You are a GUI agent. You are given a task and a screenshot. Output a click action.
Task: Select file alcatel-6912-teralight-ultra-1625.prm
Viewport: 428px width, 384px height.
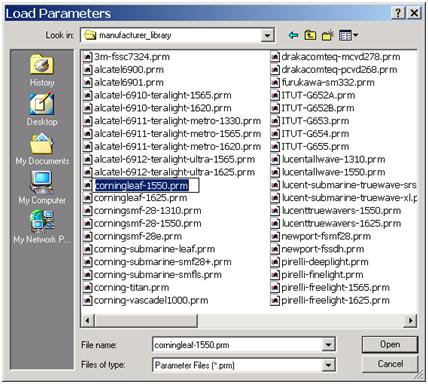174,172
